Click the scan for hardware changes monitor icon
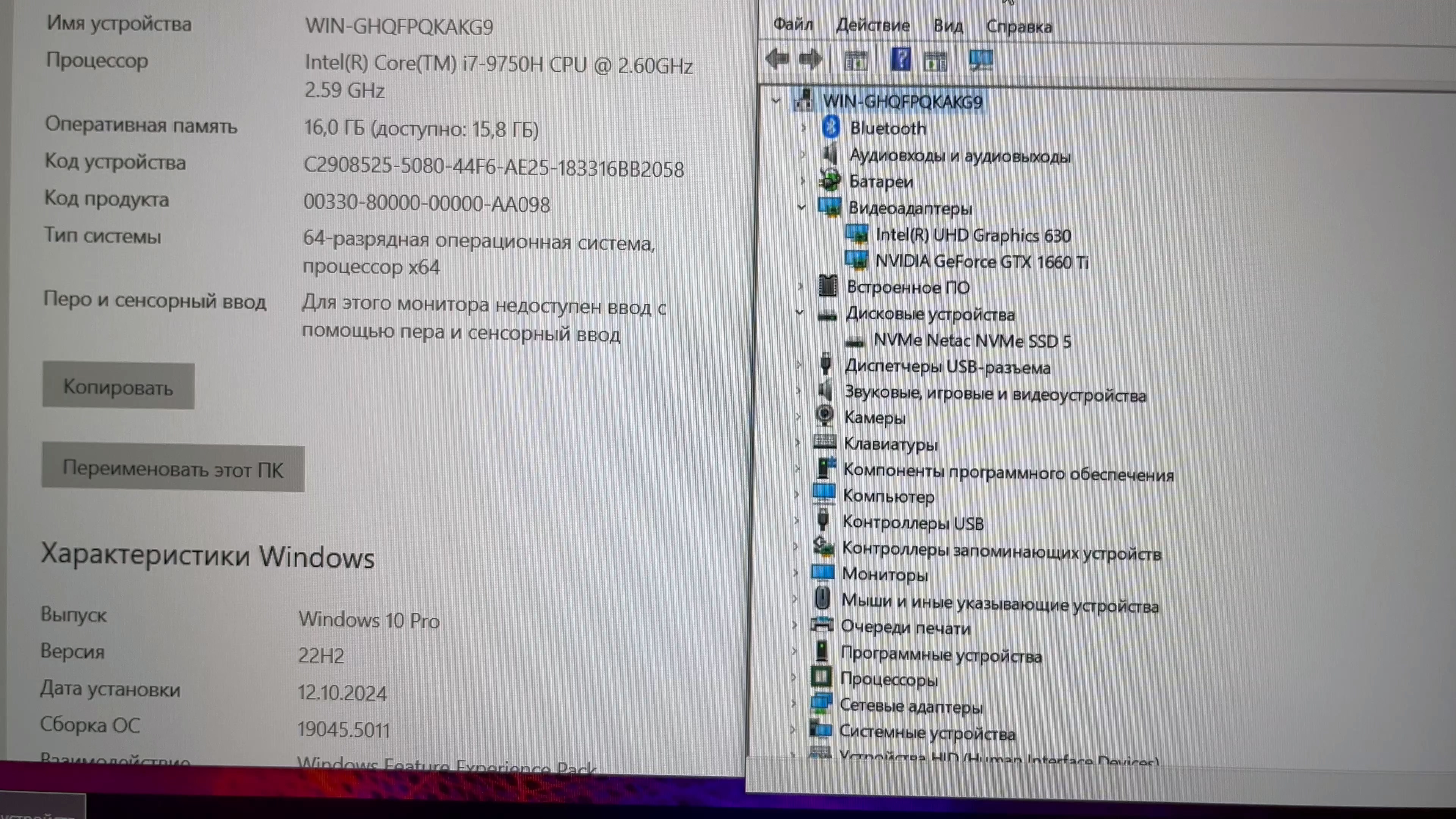The height and width of the screenshot is (819, 1456). [x=981, y=61]
